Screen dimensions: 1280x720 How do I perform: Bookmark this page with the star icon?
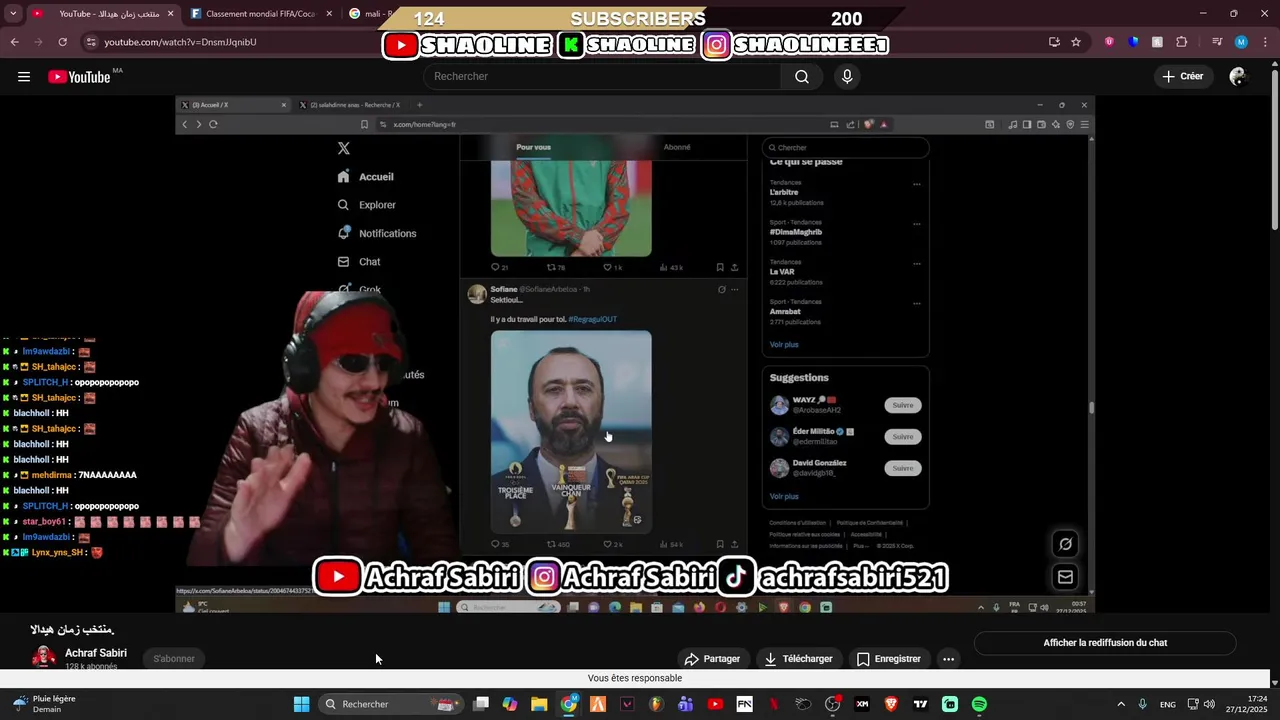[1076, 42]
